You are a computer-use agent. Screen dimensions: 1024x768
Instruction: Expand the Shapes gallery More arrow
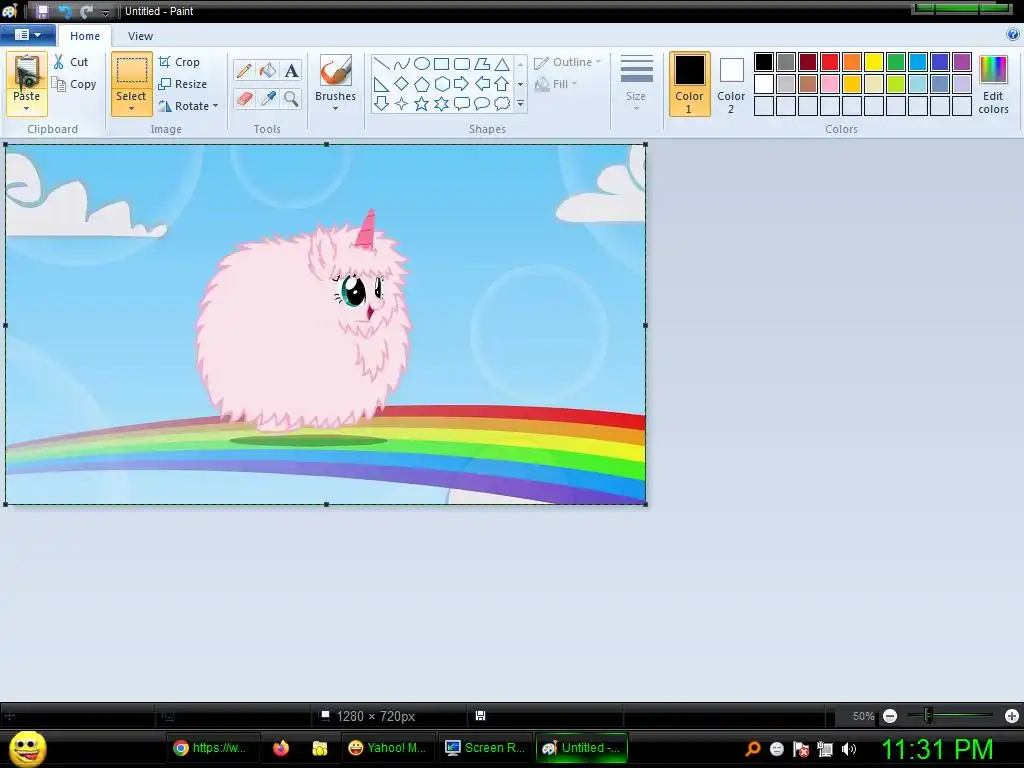(x=520, y=104)
